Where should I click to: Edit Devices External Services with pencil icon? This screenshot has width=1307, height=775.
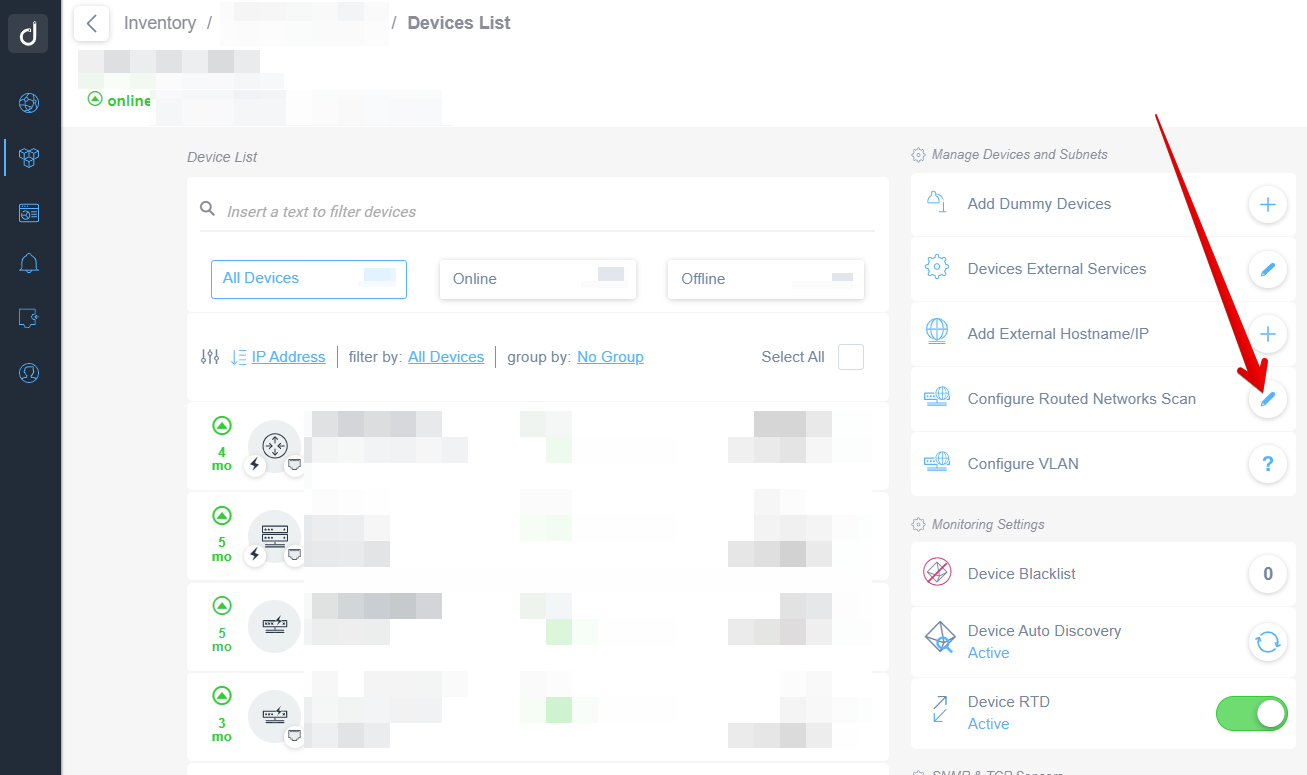(1267, 269)
